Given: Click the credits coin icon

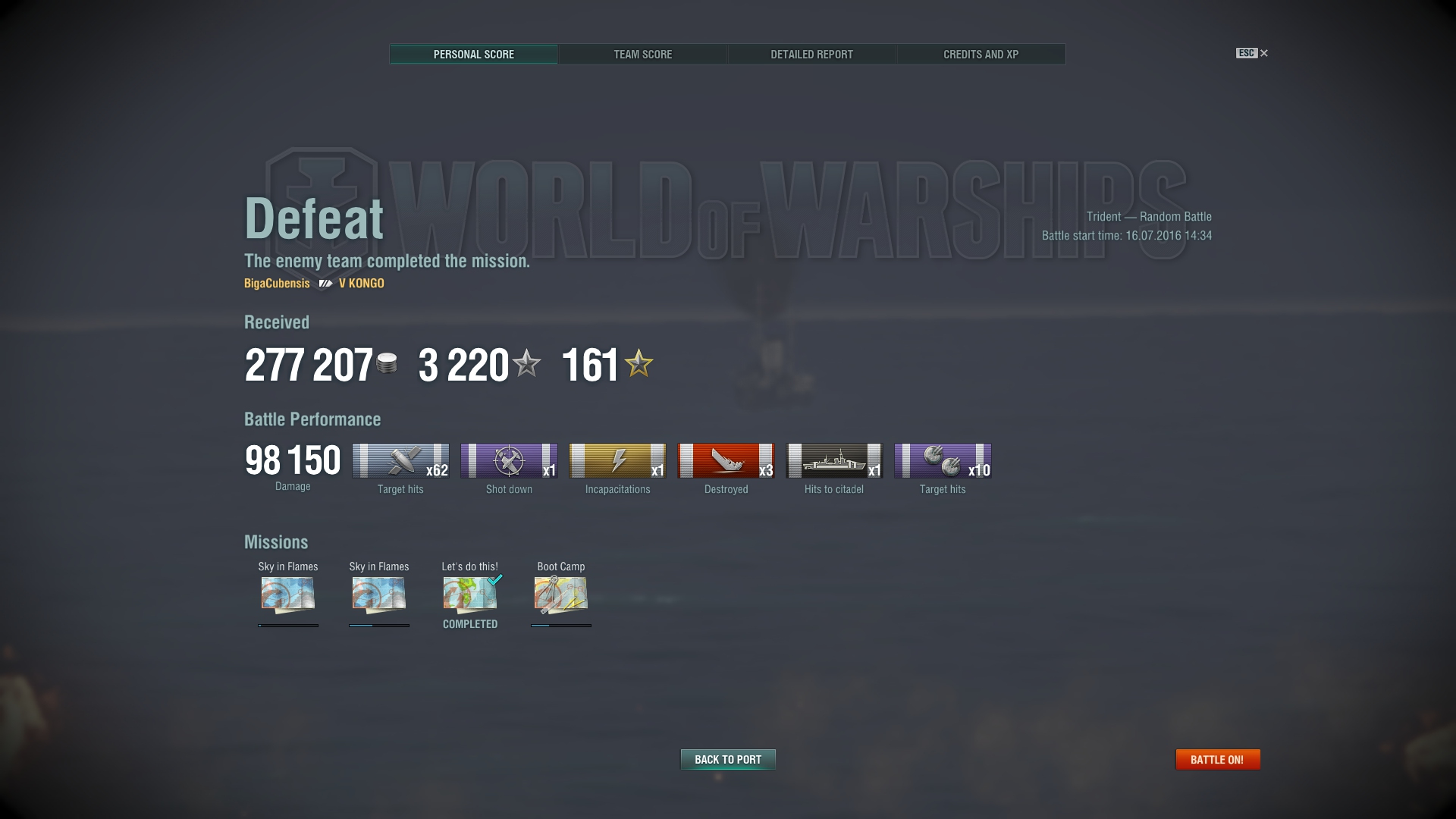Looking at the screenshot, I should pos(387,363).
